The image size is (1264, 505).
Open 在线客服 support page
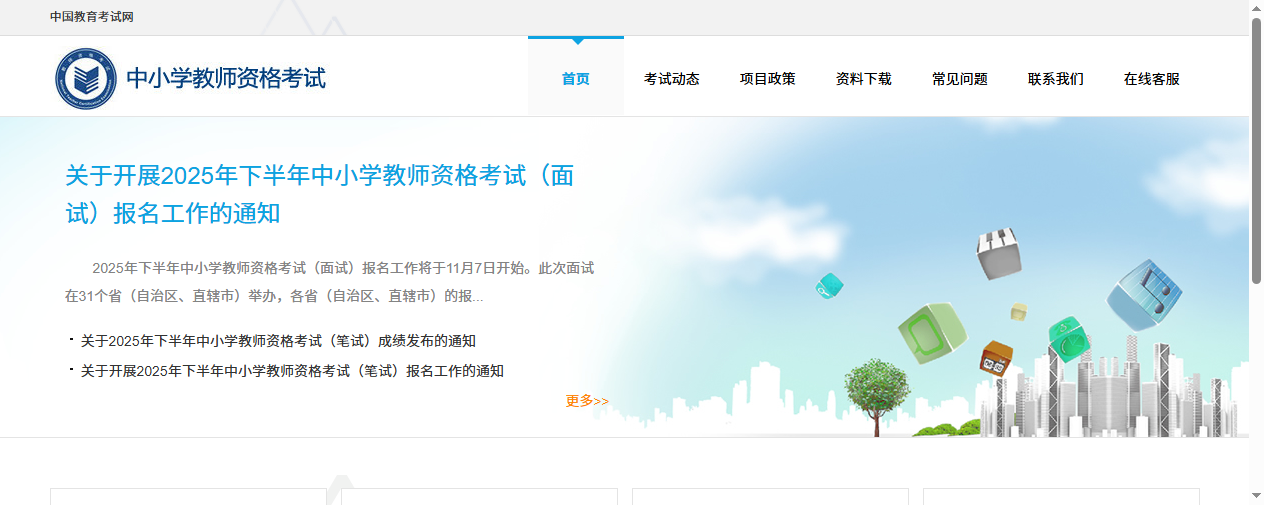(x=1151, y=79)
